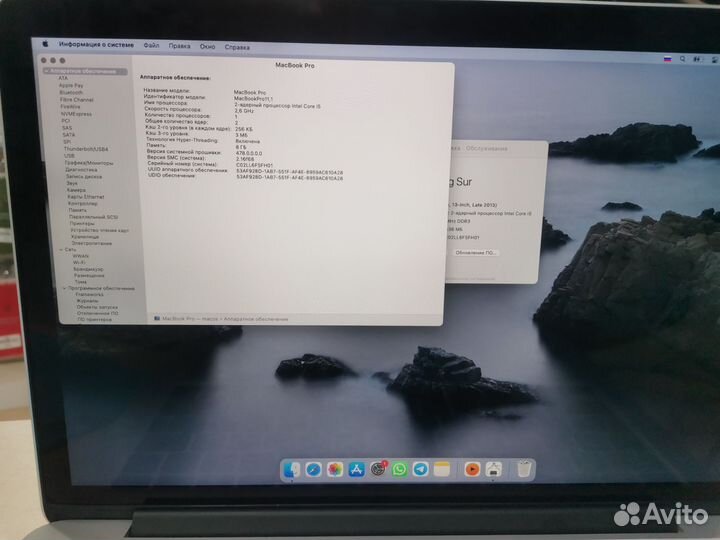
Task: Switch to Обслуживание tab in About window
Action: coord(486,148)
